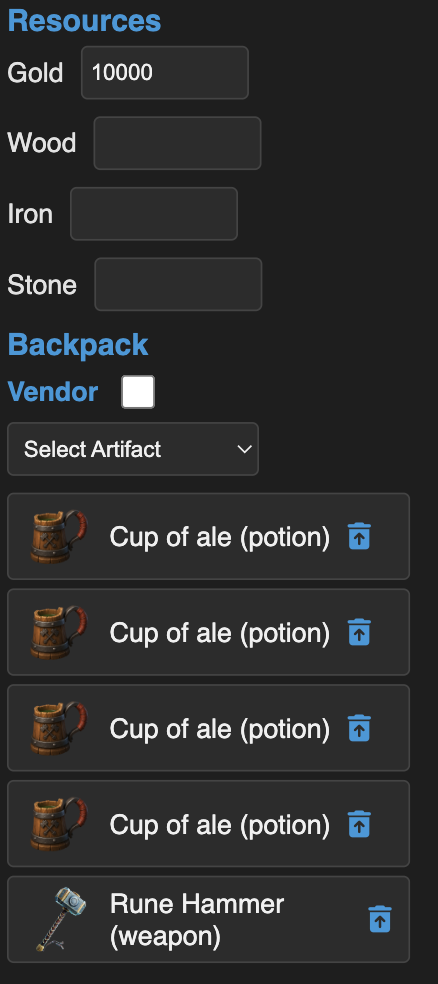Screen dimensions: 438x984
Task: Focus the Iron resource input field
Action: coord(154,214)
